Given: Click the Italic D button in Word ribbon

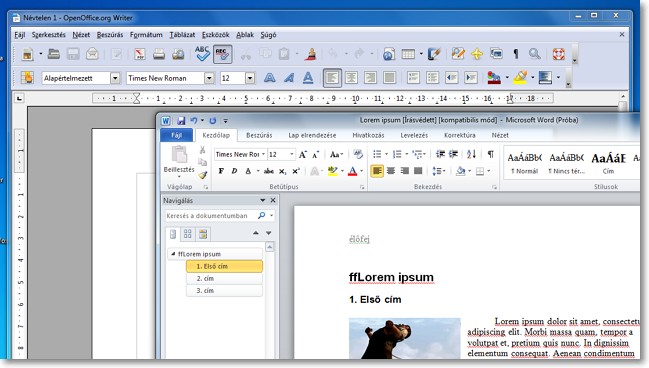Looking at the screenshot, I should 234,171.
